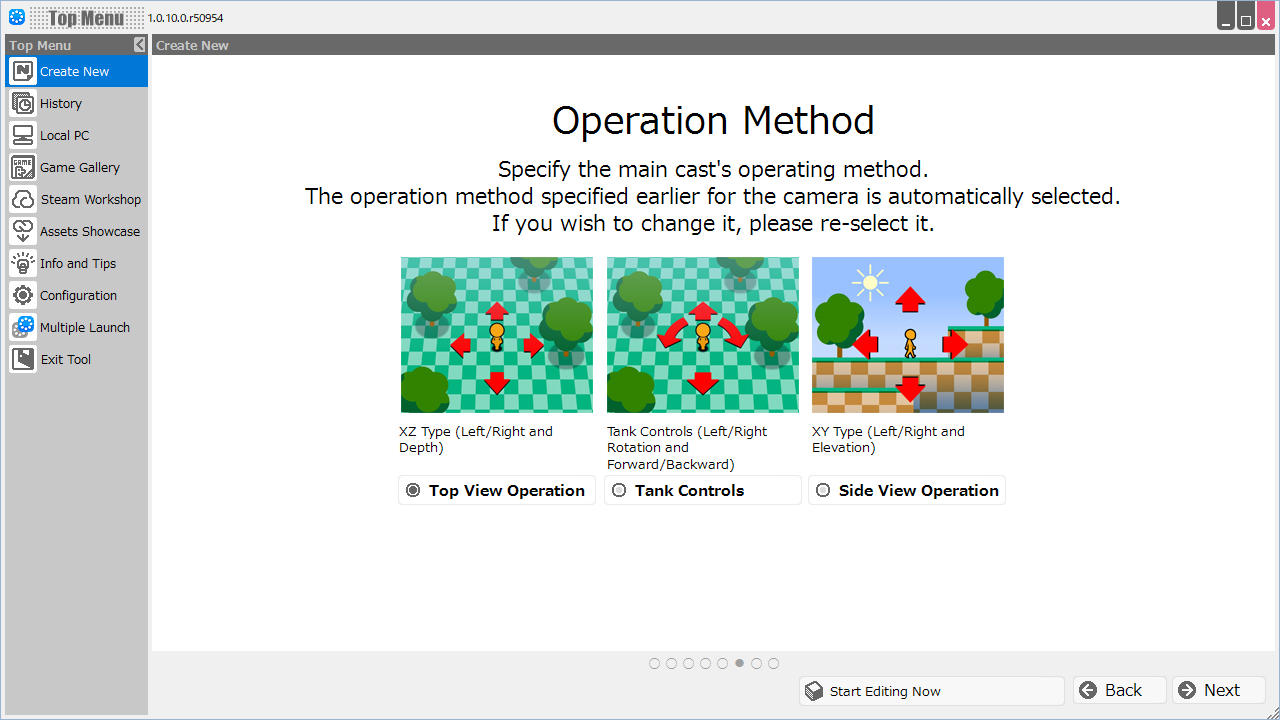1280x720 pixels.
Task: Click the sixth page indicator dot
Action: tap(739, 663)
